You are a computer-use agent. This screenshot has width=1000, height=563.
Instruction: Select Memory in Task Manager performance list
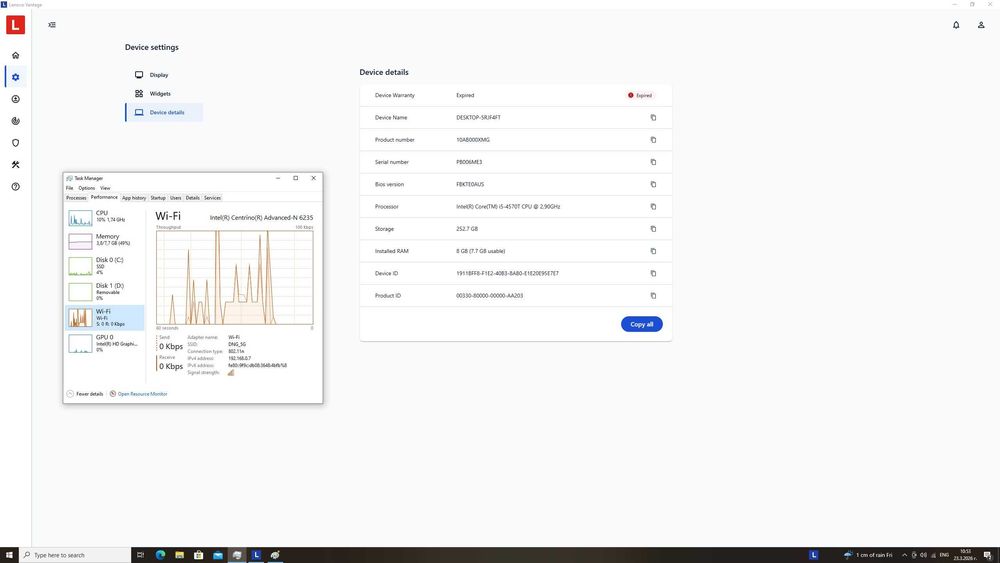[x=105, y=241]
